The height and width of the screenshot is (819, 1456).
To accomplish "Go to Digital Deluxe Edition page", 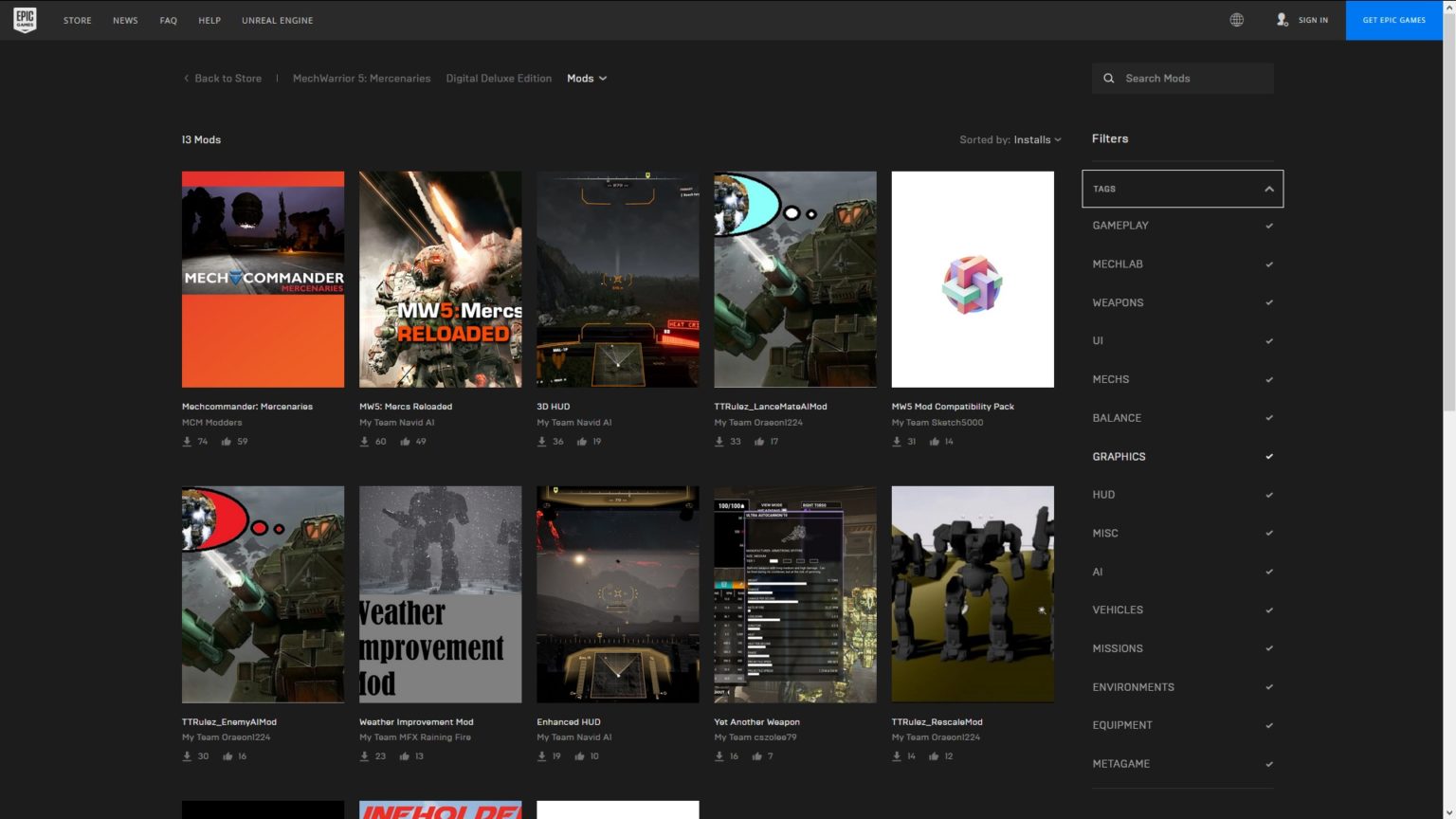I will 499,79.
